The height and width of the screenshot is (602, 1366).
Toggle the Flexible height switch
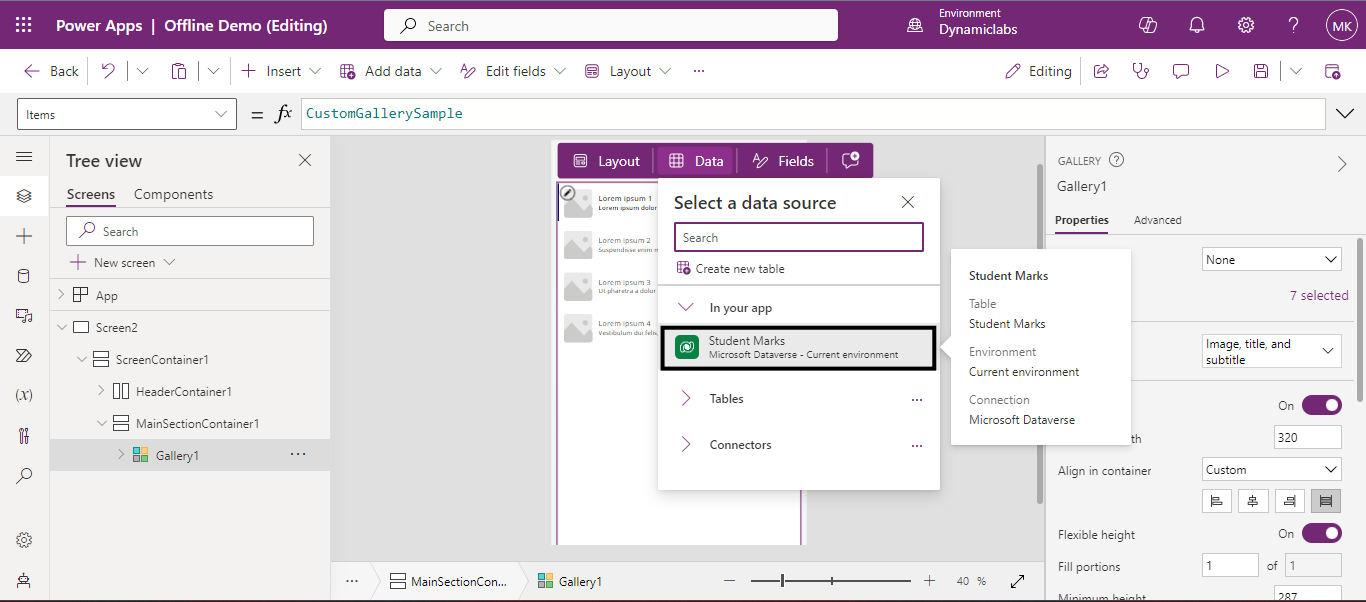pyautogui.click(x=1321, y=534)
